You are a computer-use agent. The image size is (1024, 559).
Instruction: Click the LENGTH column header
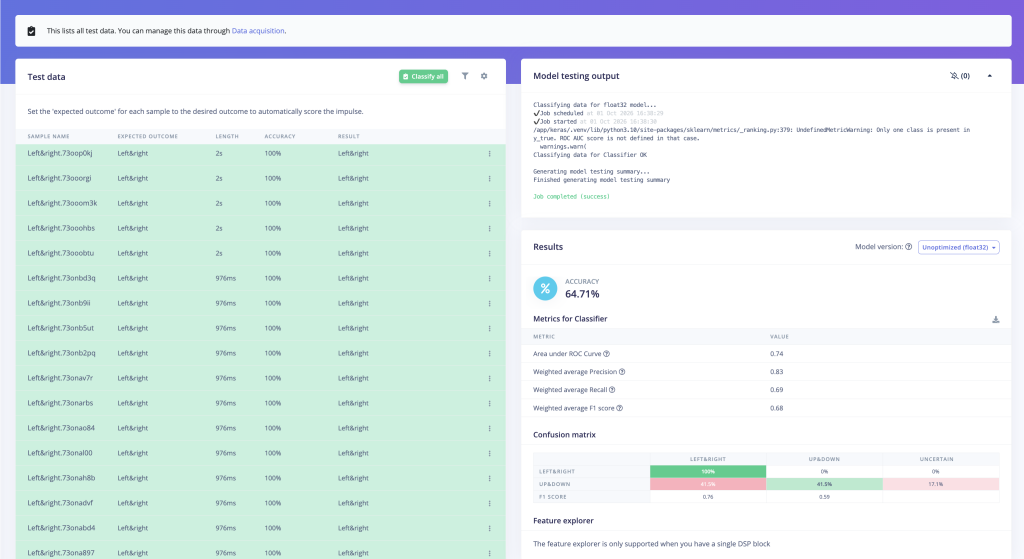227,136
